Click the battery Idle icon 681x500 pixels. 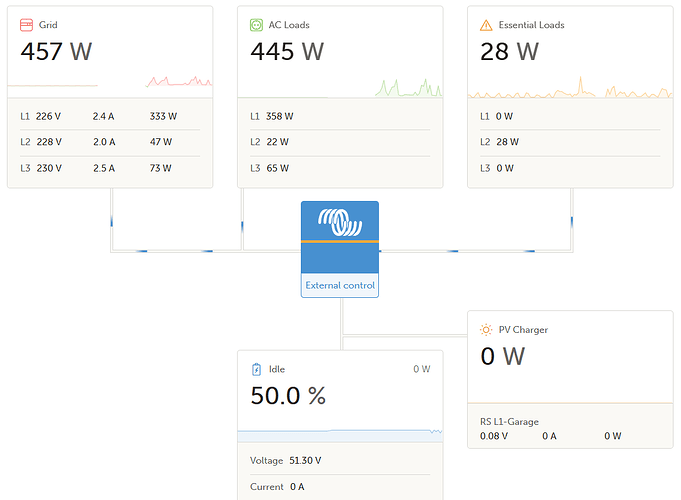[x=256, y=369]
